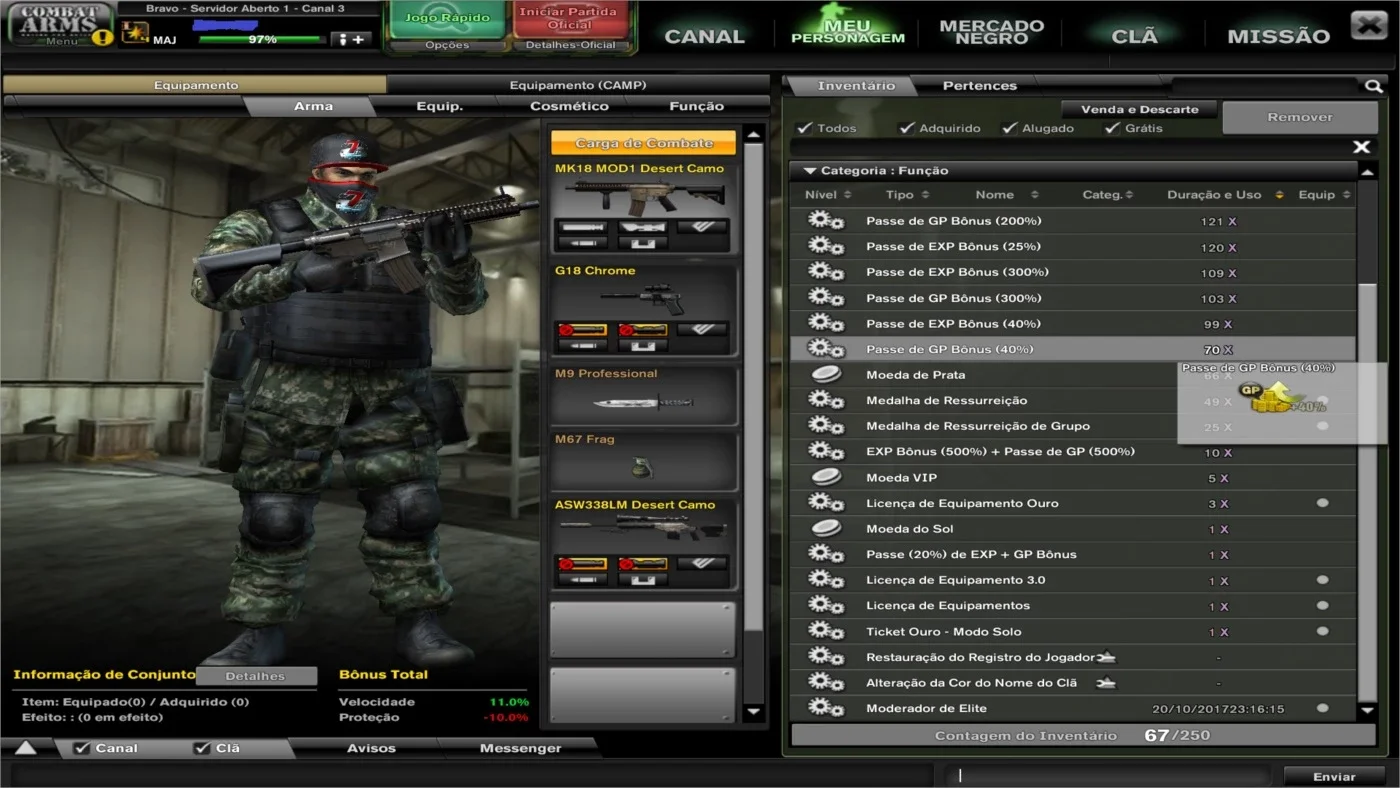
Task: Click the Detalhes set info button
Action: coord(255,676)
